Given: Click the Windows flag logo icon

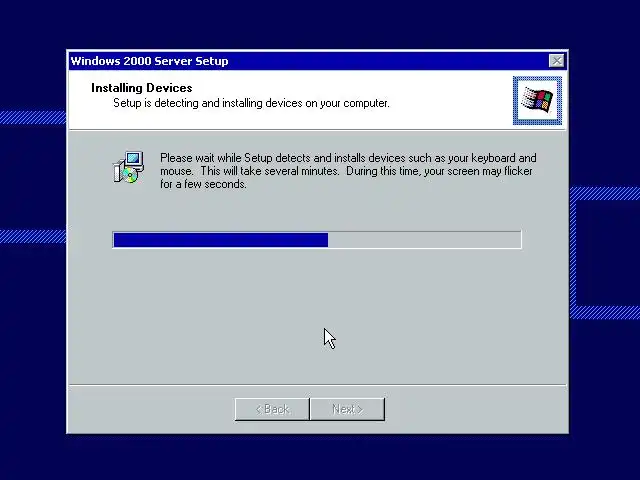Looking at the screenshot, I should pyautogui.click(x=537, y=100).
